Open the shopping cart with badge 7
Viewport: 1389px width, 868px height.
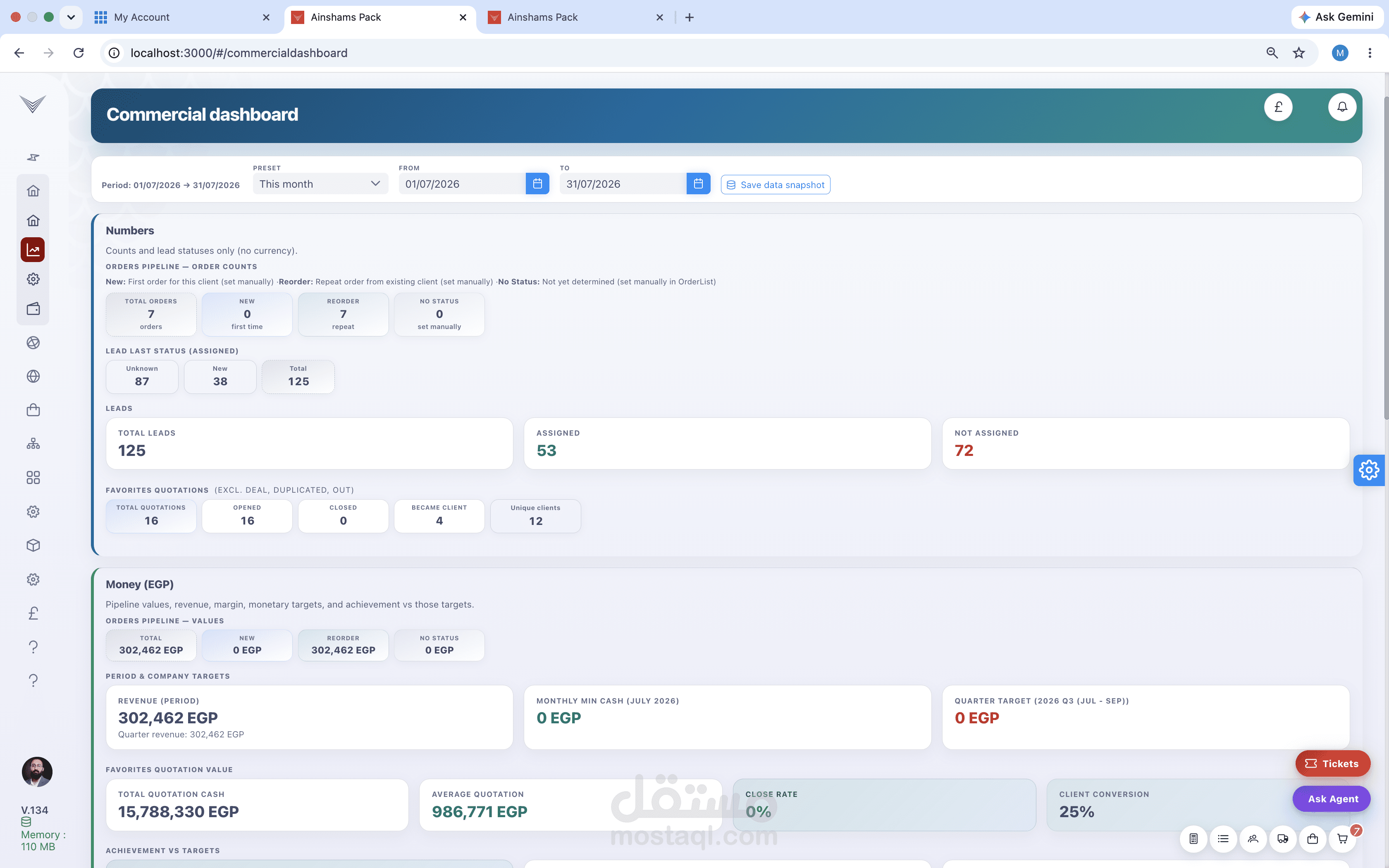1343,839
